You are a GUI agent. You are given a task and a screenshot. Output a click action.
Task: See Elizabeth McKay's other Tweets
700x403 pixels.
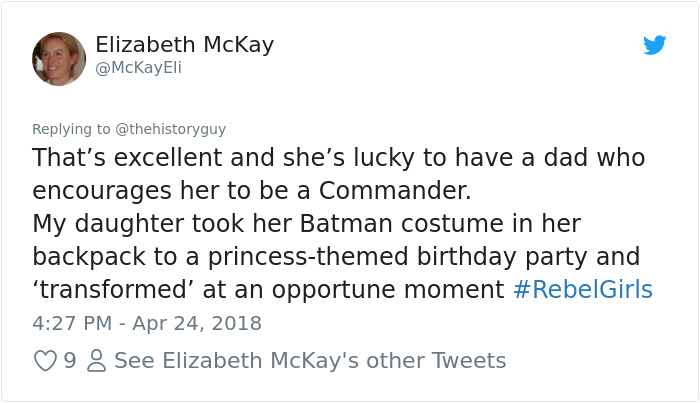(x=310, y=361)
